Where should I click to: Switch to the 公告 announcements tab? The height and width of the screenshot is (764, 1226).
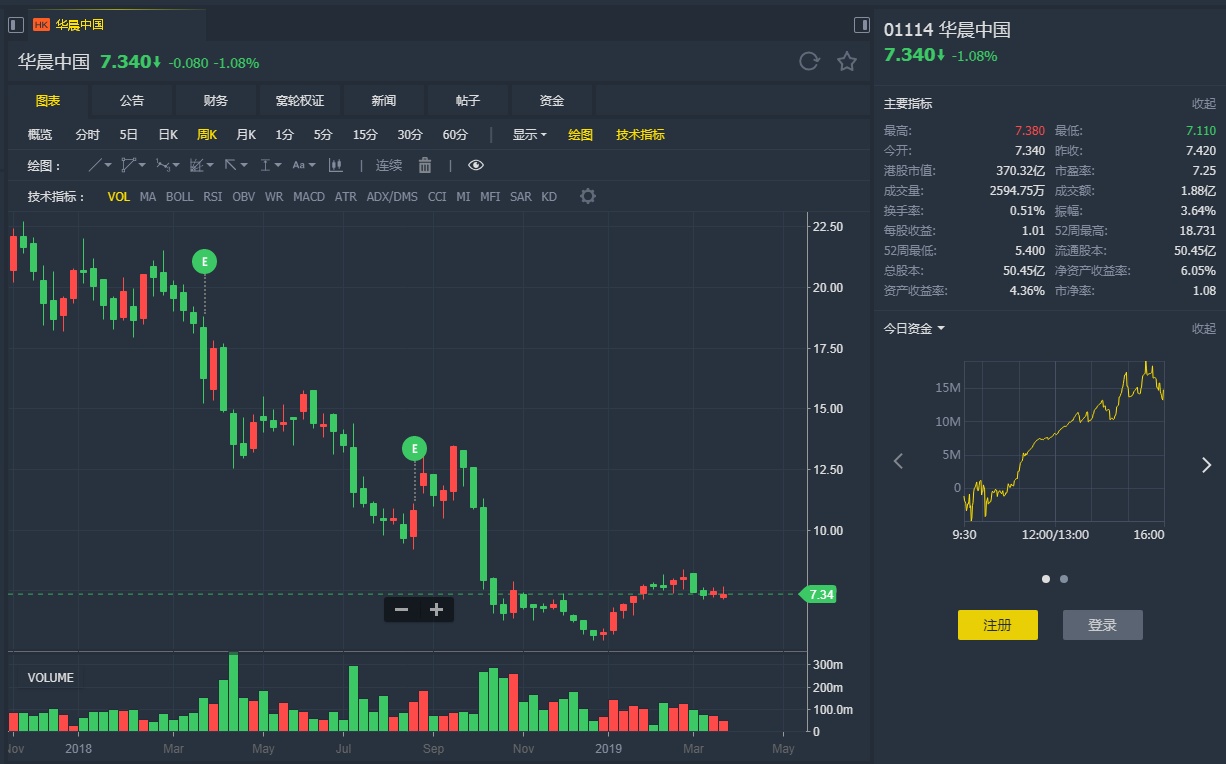[132, 100]
